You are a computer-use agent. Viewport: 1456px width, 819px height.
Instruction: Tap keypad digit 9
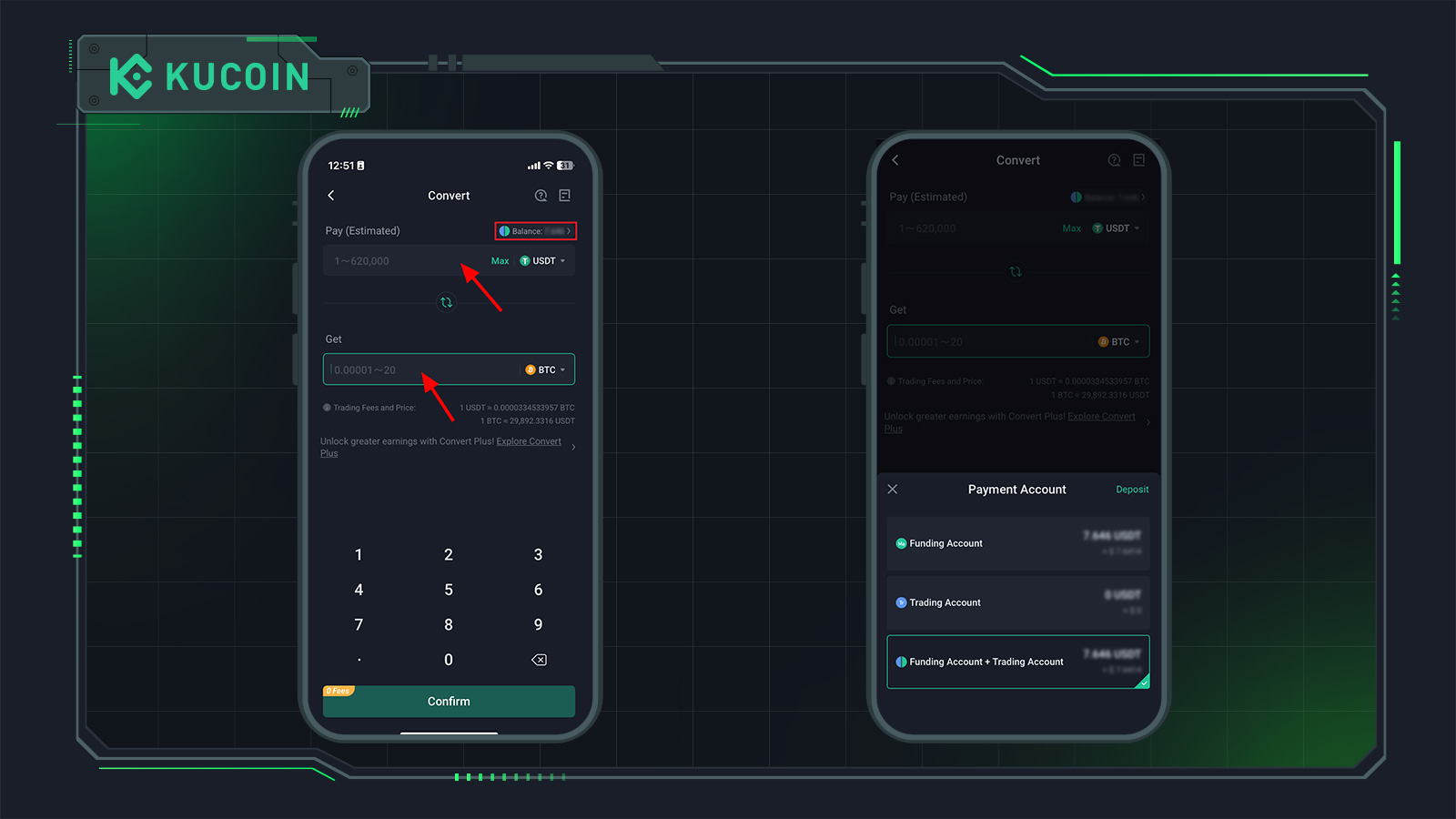point(538,624)
